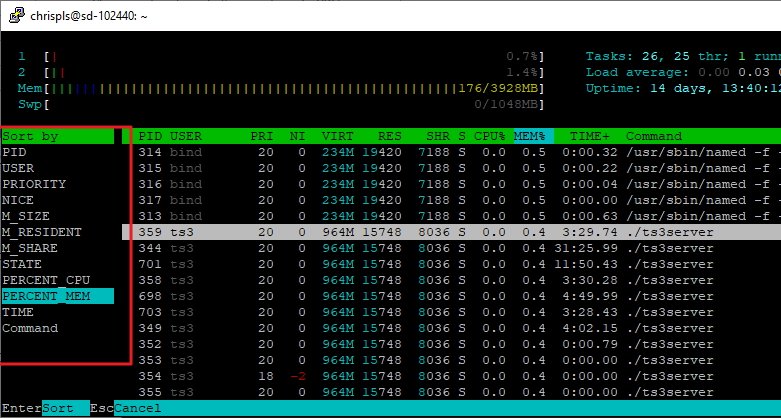781x418 pixels.
Task: Select process row PID 344
Action: pyautogui.click(x=451, y=248)
